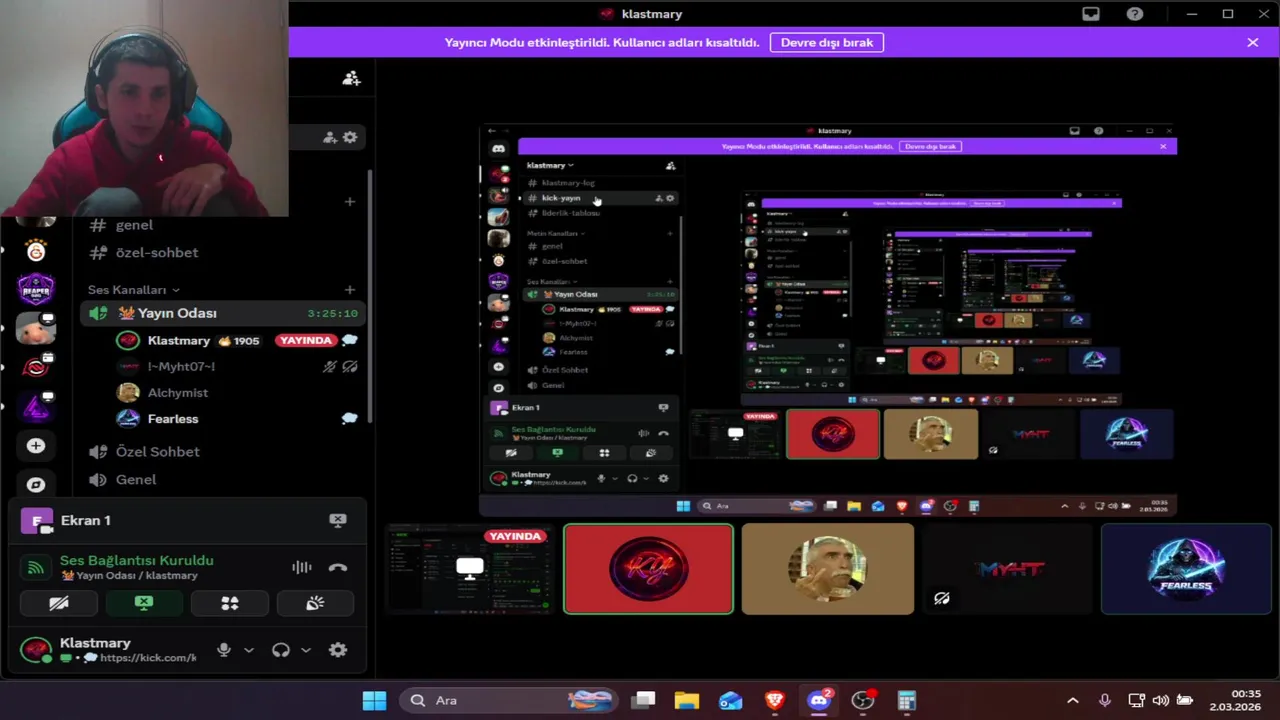This screenshot has height=720, width=1280.
Task: Open the hamster avatar server icon
Action: [36, 329]
